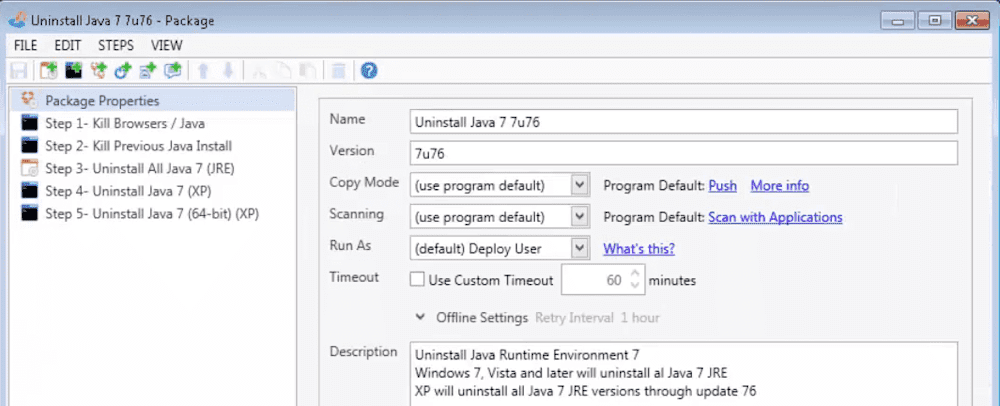
Task: Click the console icon beside Step 4
Action: click(29, 191)
